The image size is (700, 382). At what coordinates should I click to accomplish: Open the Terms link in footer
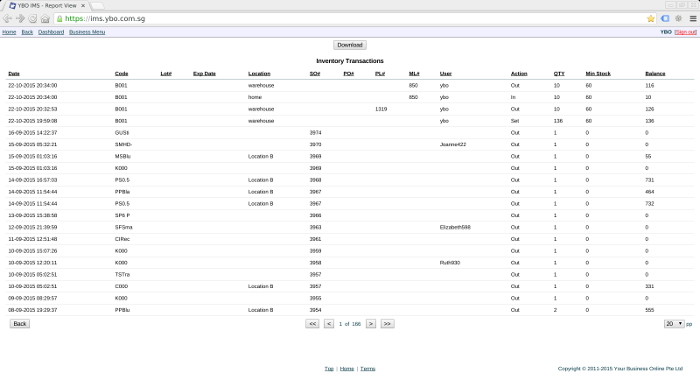[x=368, y=369]
